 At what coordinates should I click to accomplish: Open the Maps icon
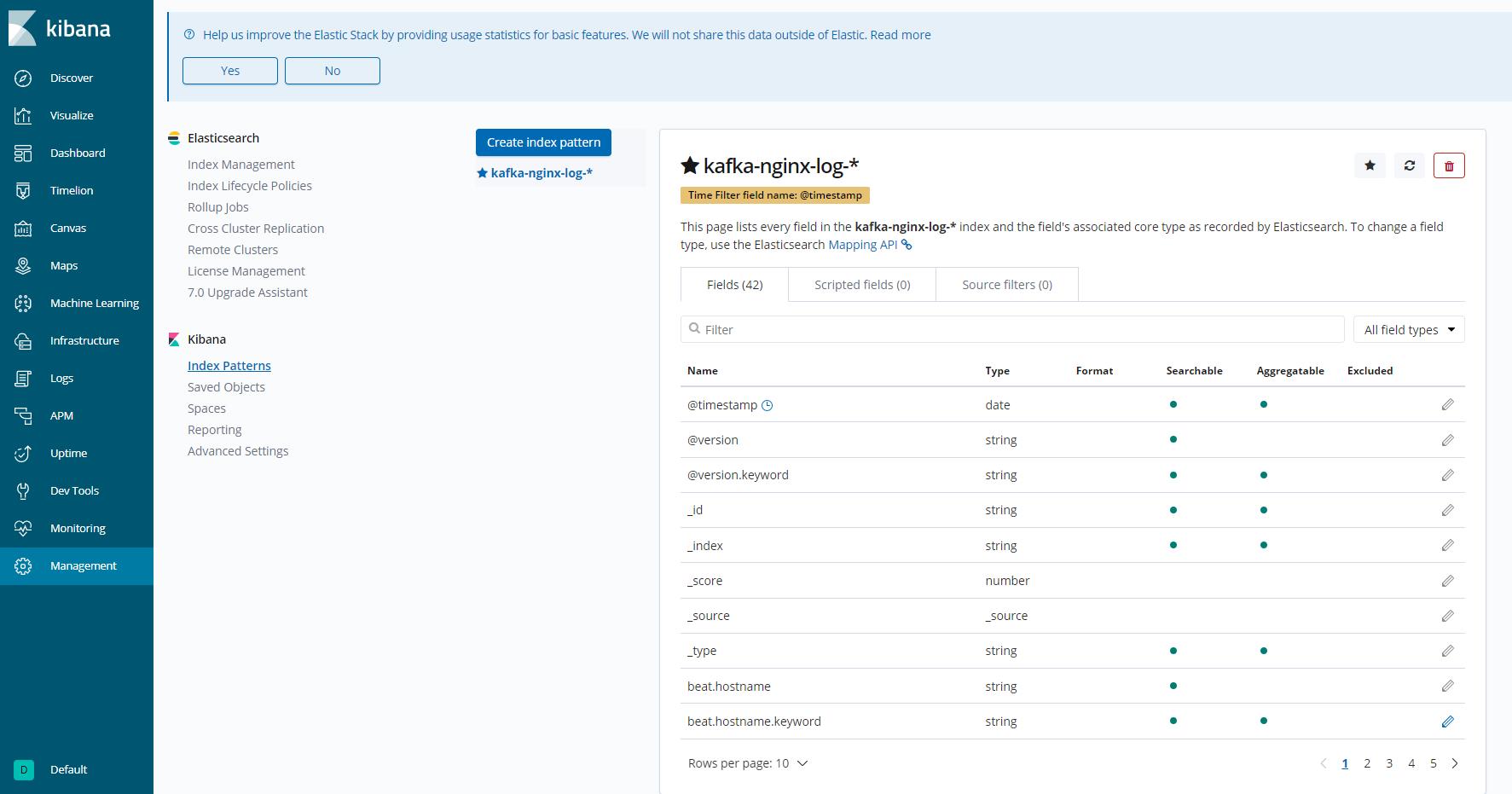(23, 265)
